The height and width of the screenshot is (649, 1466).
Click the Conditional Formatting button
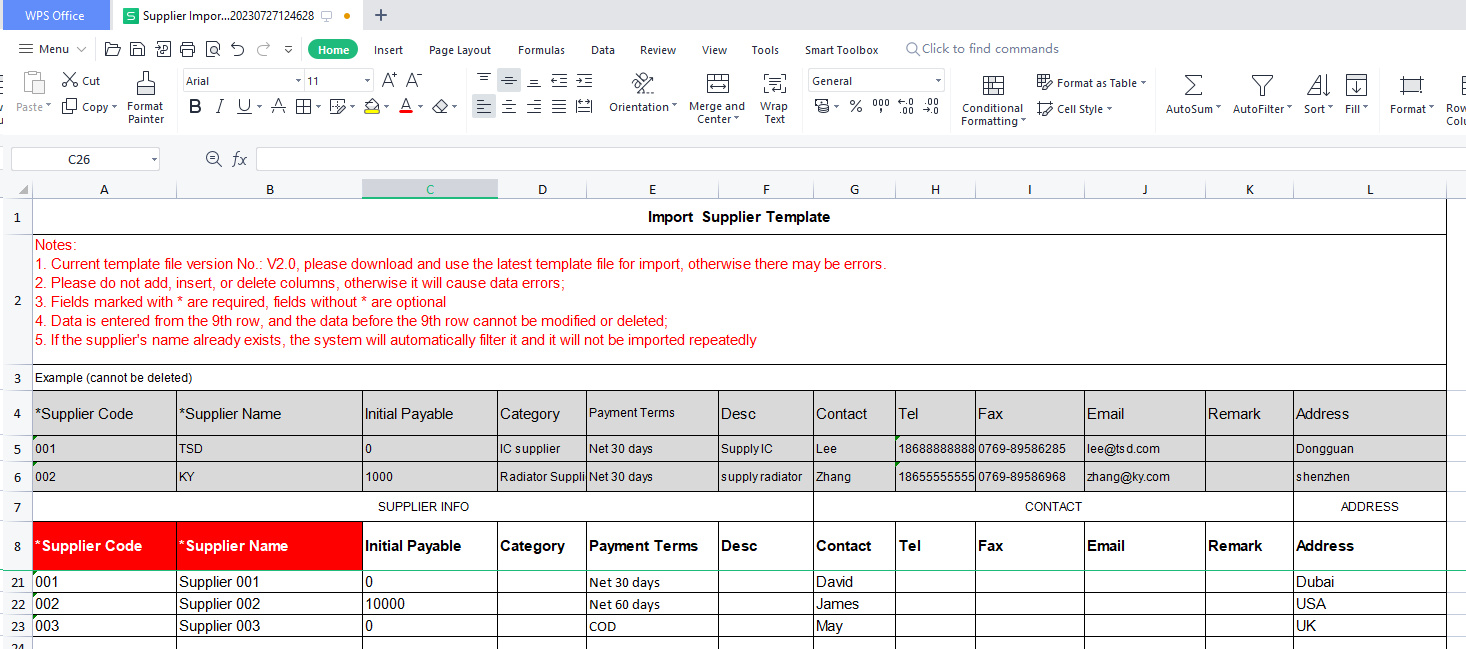[992, 100]
